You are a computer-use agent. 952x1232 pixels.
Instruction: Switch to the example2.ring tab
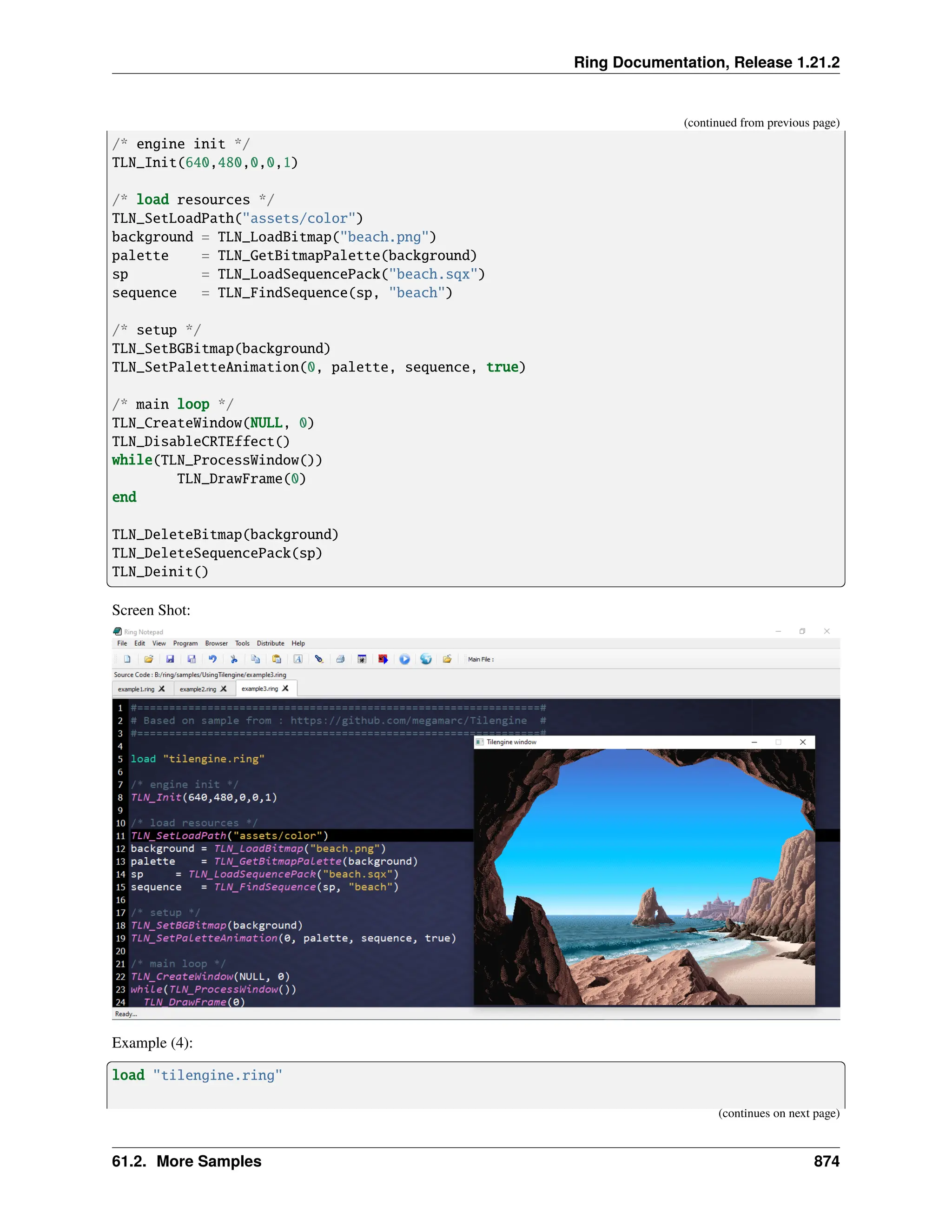pyautogui.click(x=198, y=689)
